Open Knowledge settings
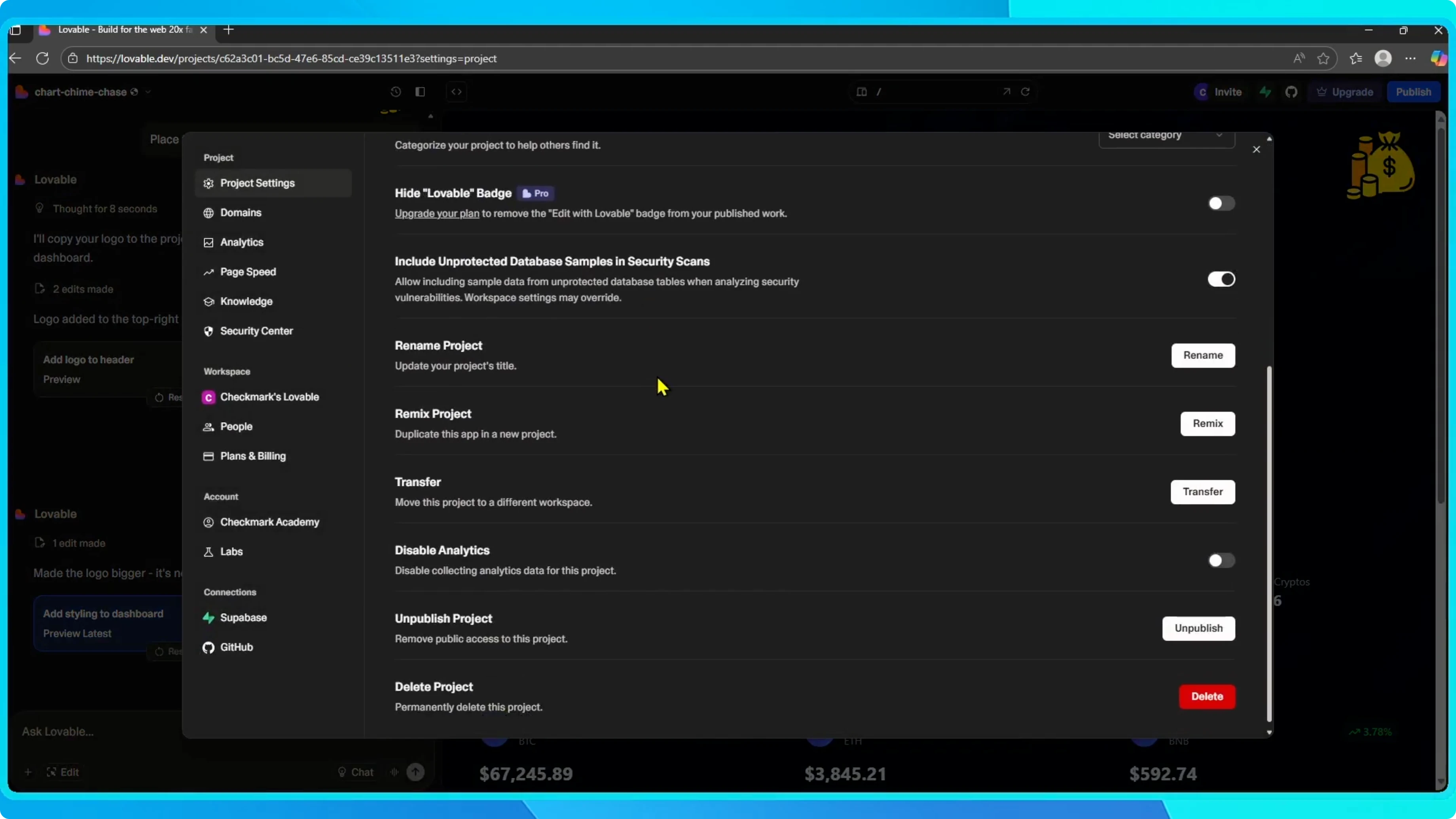The height and width of the screenshot is (819, 1456). pyautogui.click(x=273, y=301)
